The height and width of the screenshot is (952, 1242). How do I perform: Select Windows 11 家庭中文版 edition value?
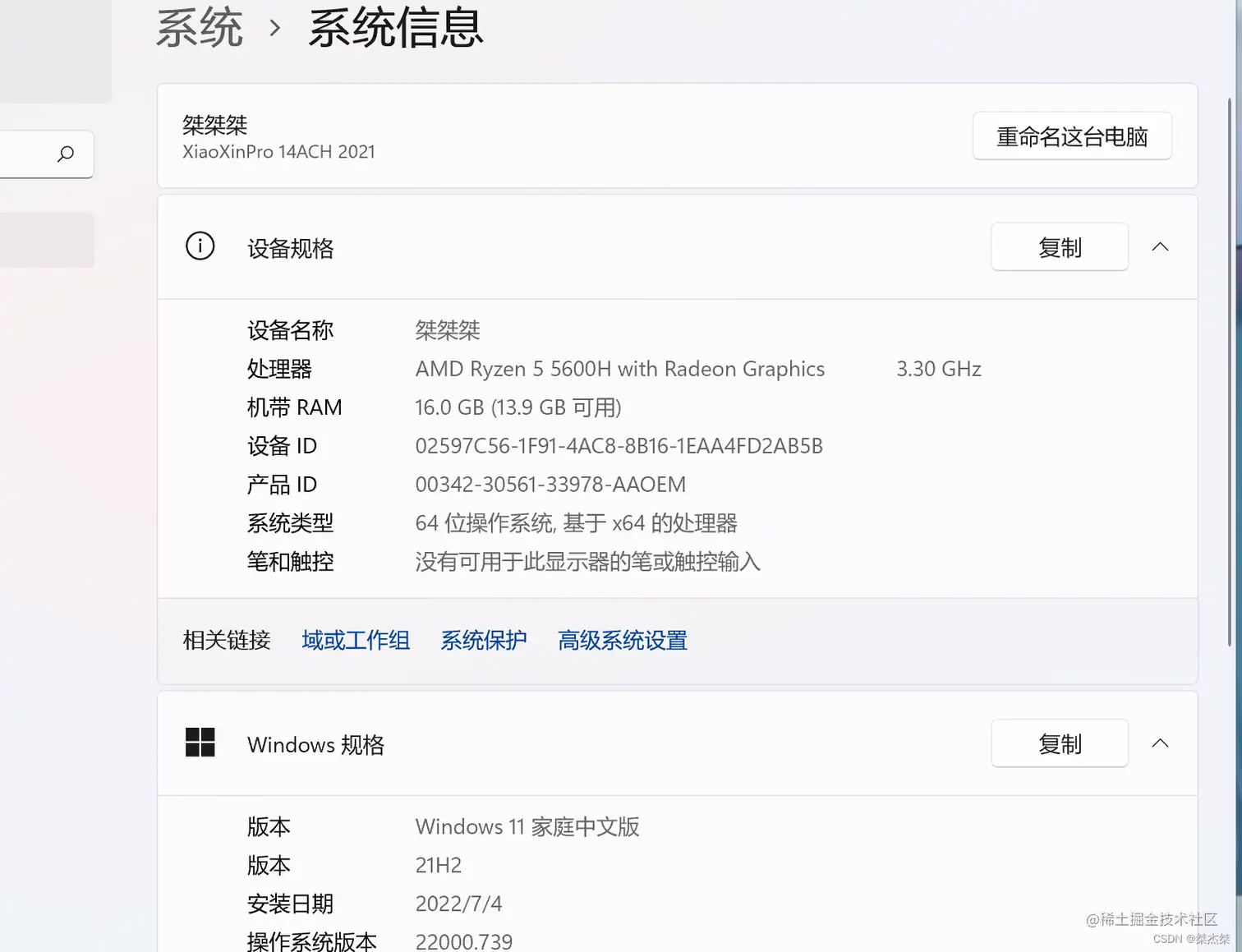(x=527, y=827)
